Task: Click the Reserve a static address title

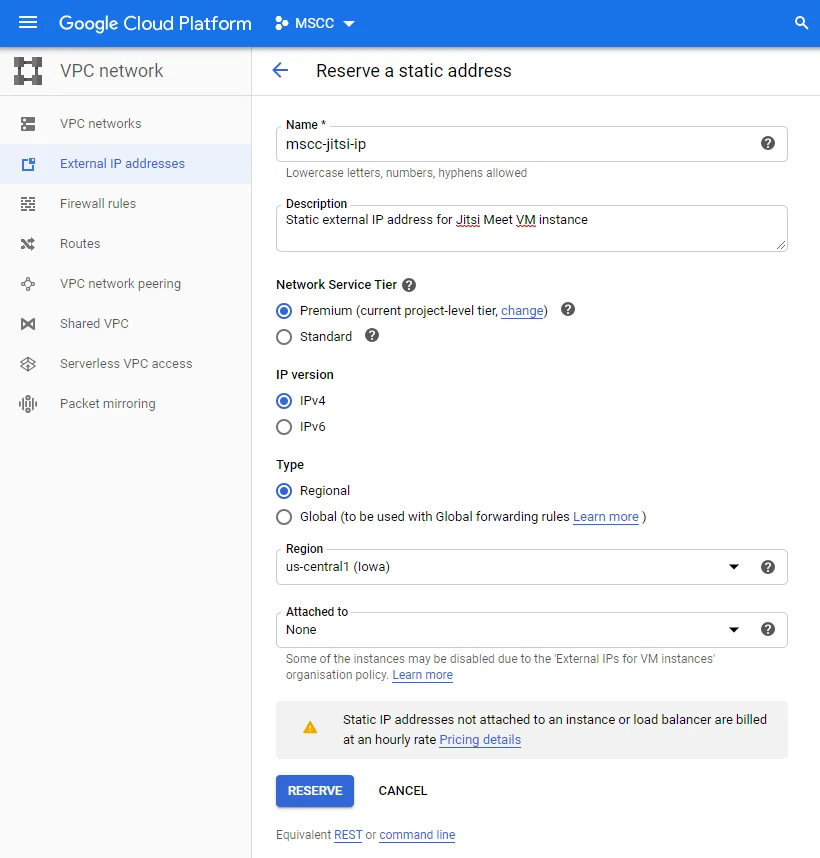Action: 414,71
